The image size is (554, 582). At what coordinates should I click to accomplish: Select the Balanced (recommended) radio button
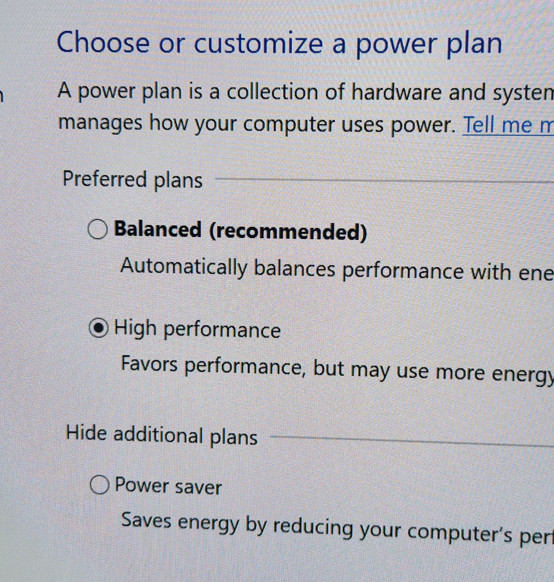[98, 229]
